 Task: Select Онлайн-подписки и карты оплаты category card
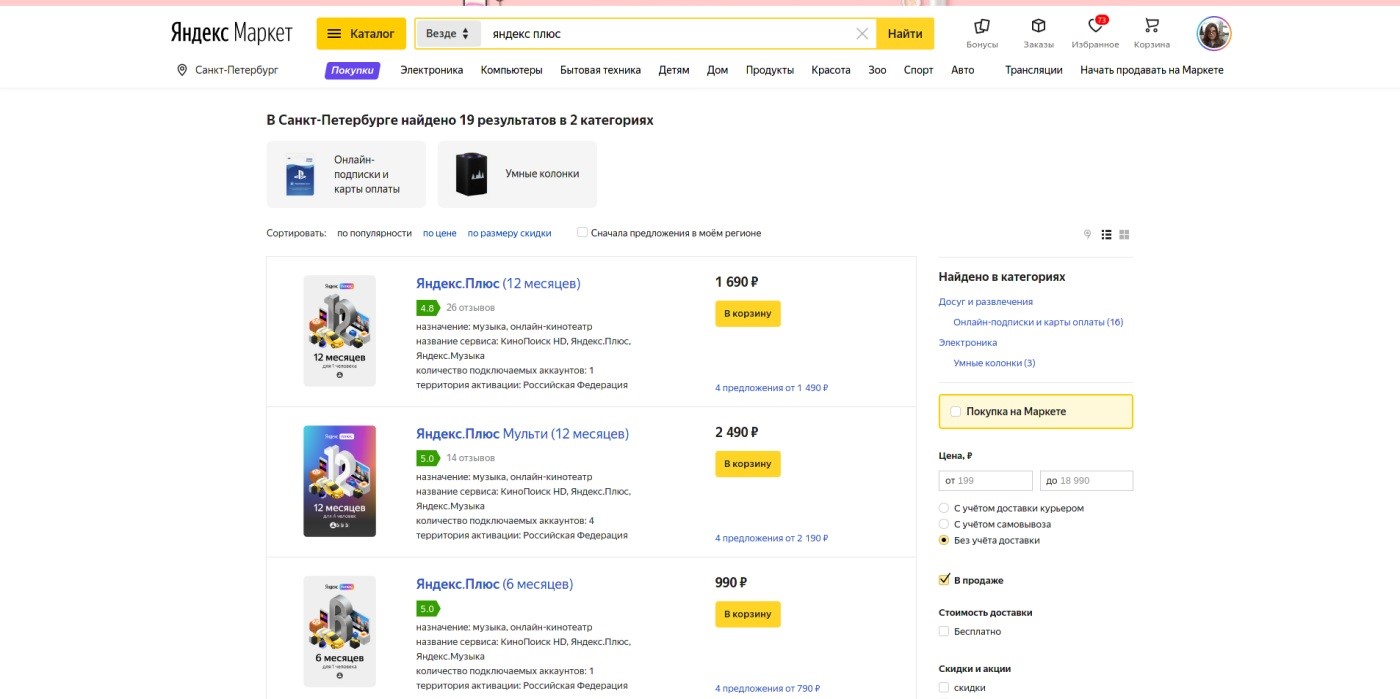(346, 174)
